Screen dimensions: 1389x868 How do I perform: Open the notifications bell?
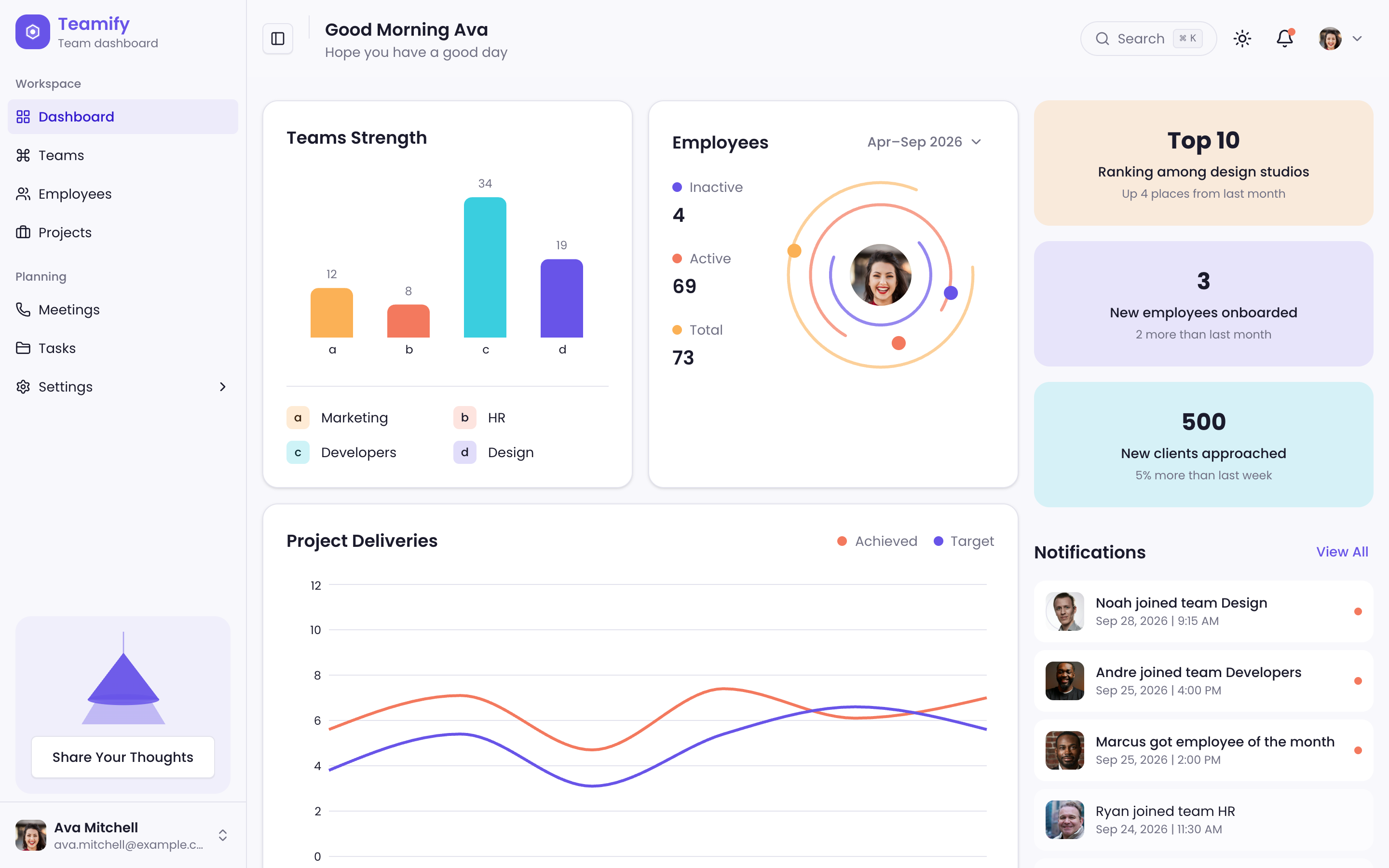point(1284,39)
